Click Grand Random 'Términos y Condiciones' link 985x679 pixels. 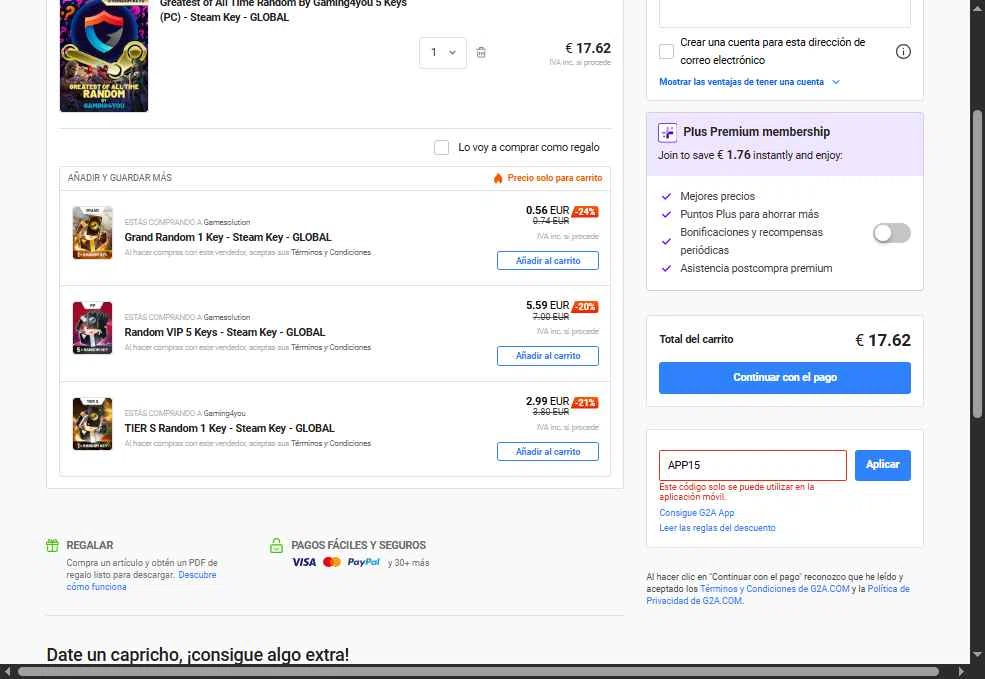331,253
